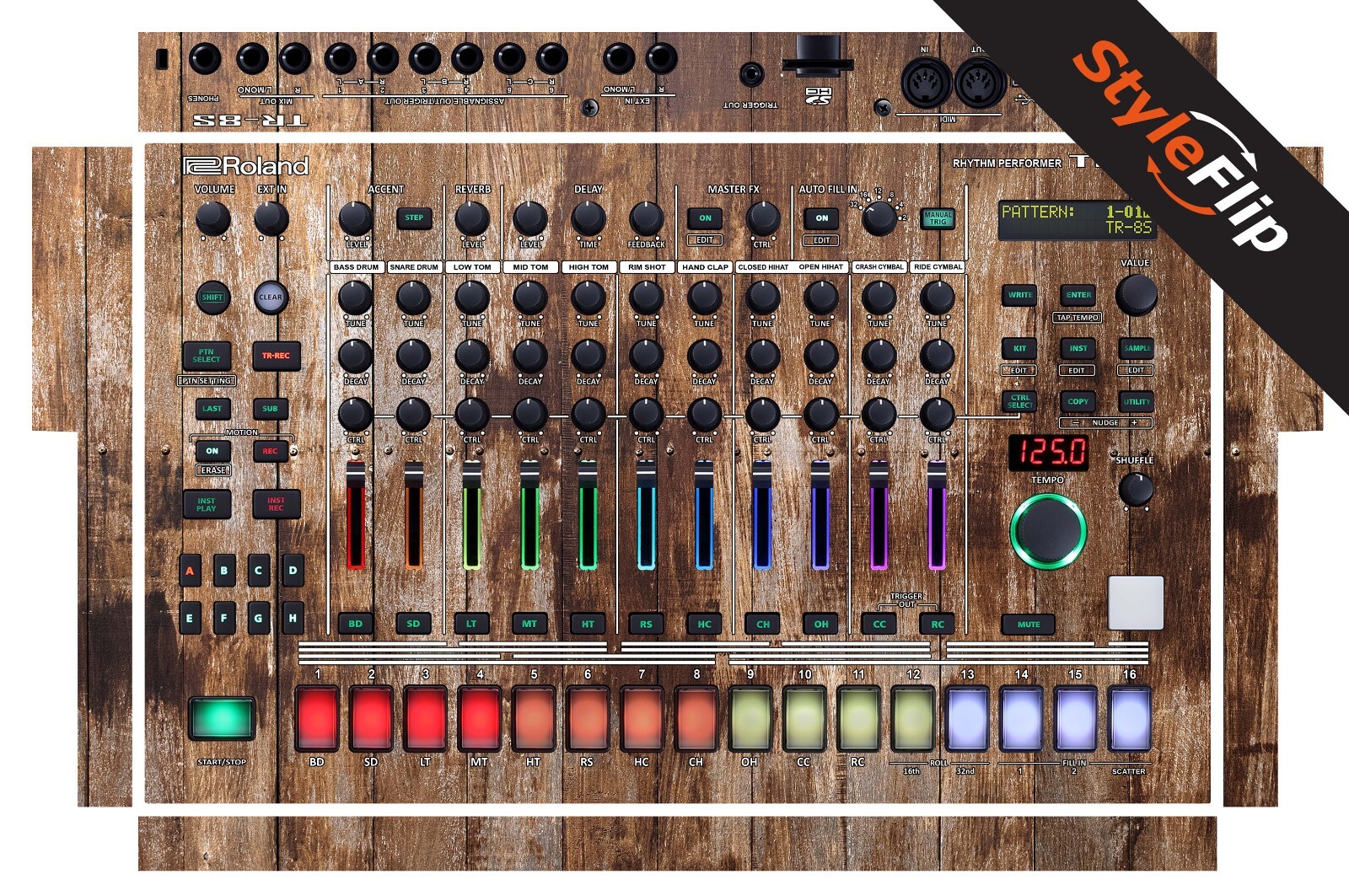Select the BD instrument button
The width and height of the screenshot is (1349, 896).
coord(355,624)
